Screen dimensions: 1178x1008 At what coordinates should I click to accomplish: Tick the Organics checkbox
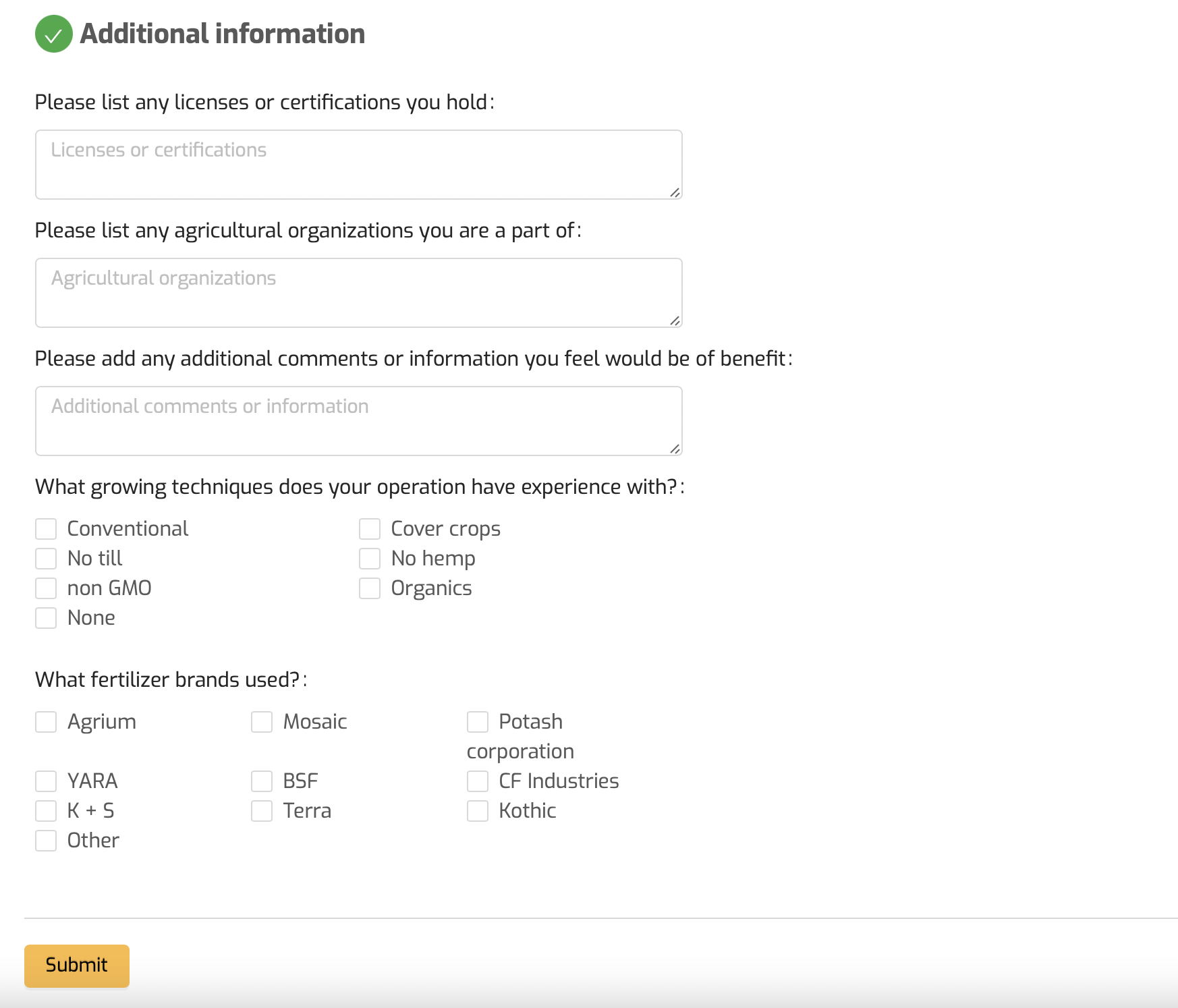coord(370,588)
